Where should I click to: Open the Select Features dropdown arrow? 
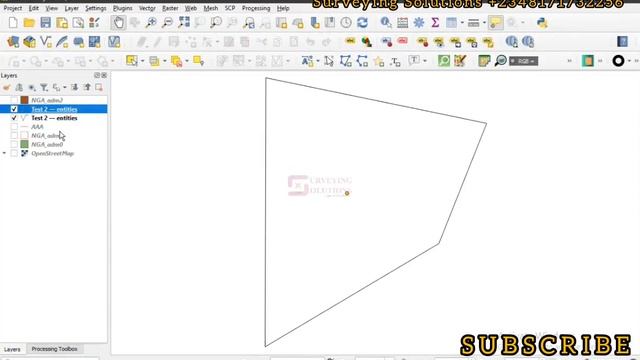[142, 61]
